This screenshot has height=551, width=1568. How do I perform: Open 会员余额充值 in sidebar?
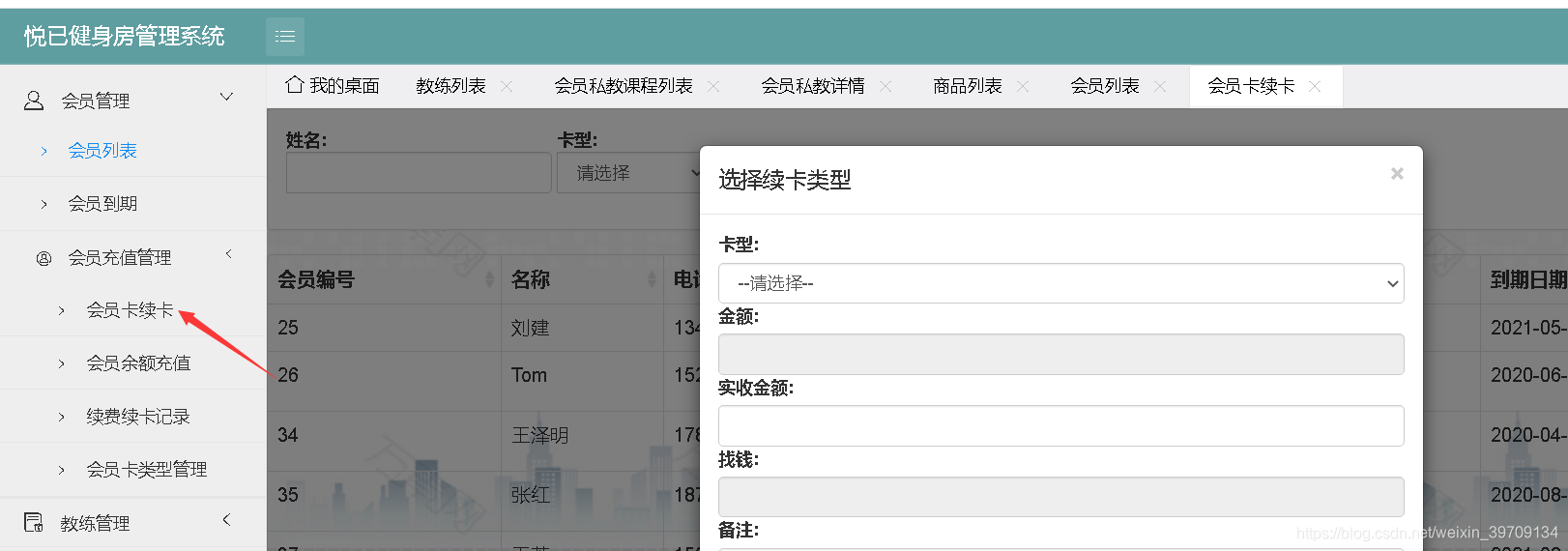[x=138, y=363]
